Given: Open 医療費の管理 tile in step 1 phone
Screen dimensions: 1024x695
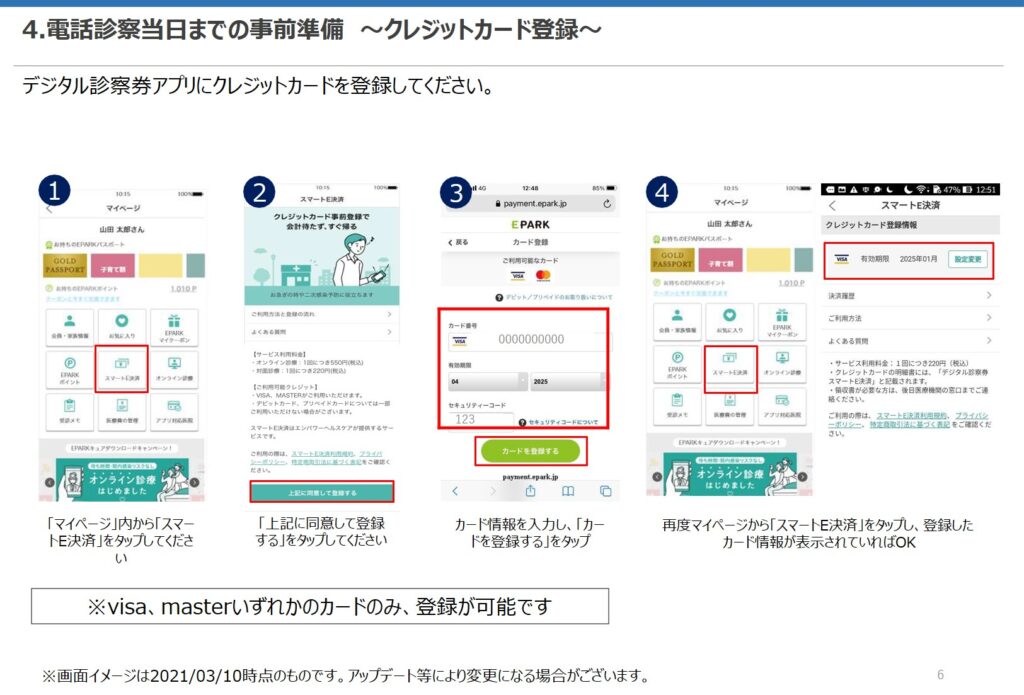Looking at the screenshot, I should tap(121, 411).
